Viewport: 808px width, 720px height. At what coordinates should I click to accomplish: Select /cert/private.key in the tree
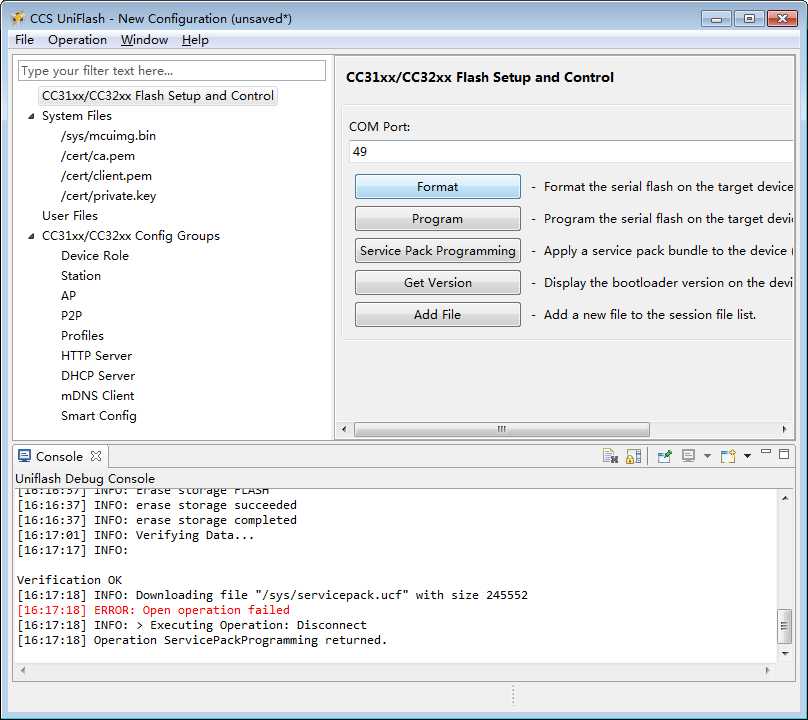tap(108, 196)
